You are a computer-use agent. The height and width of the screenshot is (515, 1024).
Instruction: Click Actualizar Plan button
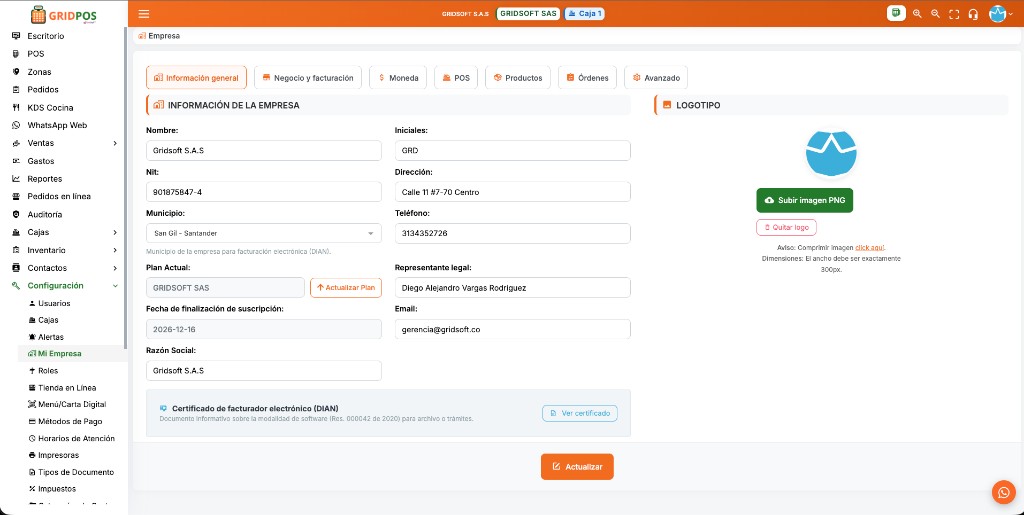point(346,288)
